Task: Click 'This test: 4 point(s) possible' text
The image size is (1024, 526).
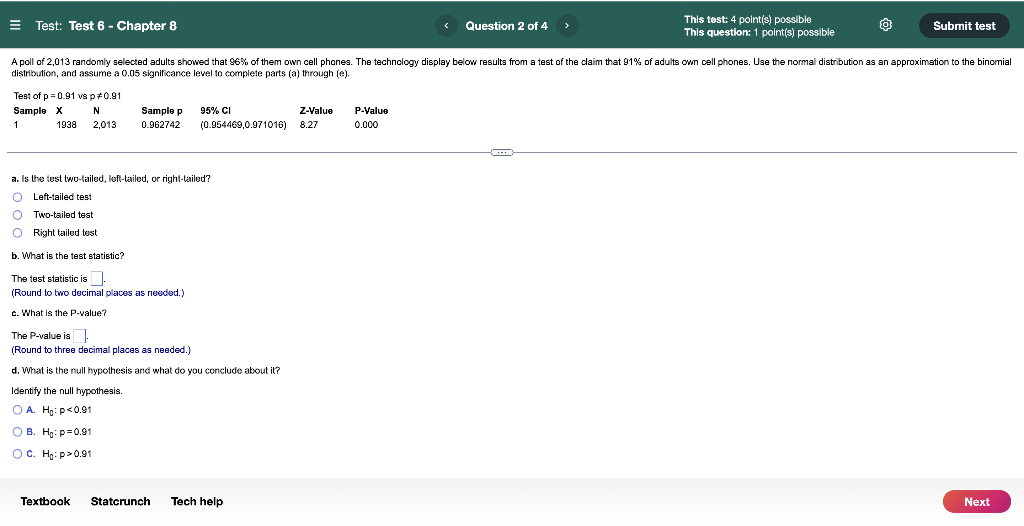Action: (748, 20)
